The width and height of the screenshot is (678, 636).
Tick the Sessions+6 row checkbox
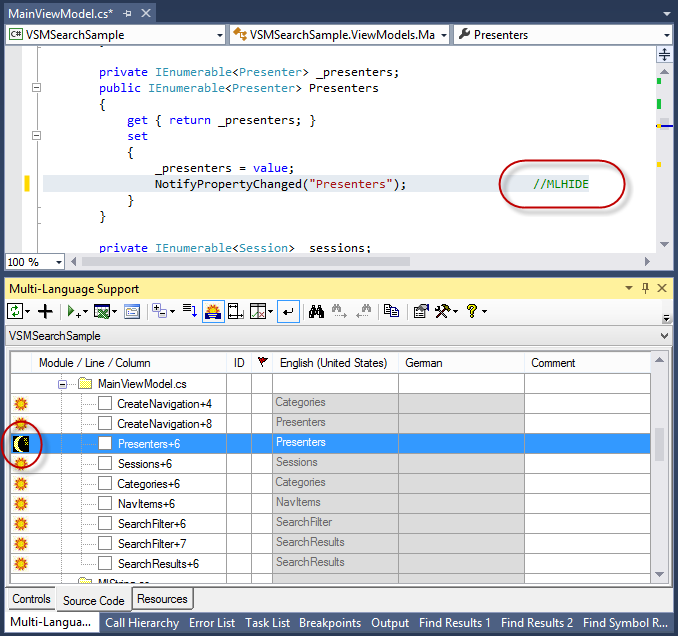[105, 463]
